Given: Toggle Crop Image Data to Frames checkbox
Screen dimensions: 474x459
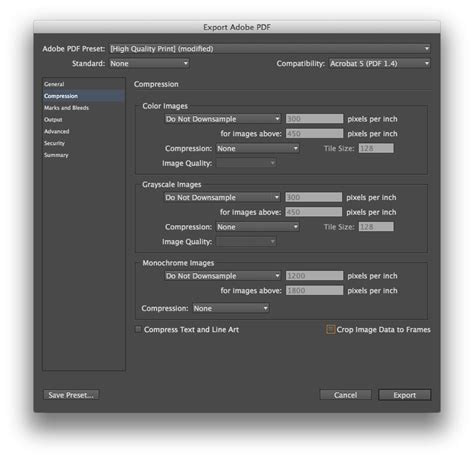Looking at the screenshot, I should [330, 329].
